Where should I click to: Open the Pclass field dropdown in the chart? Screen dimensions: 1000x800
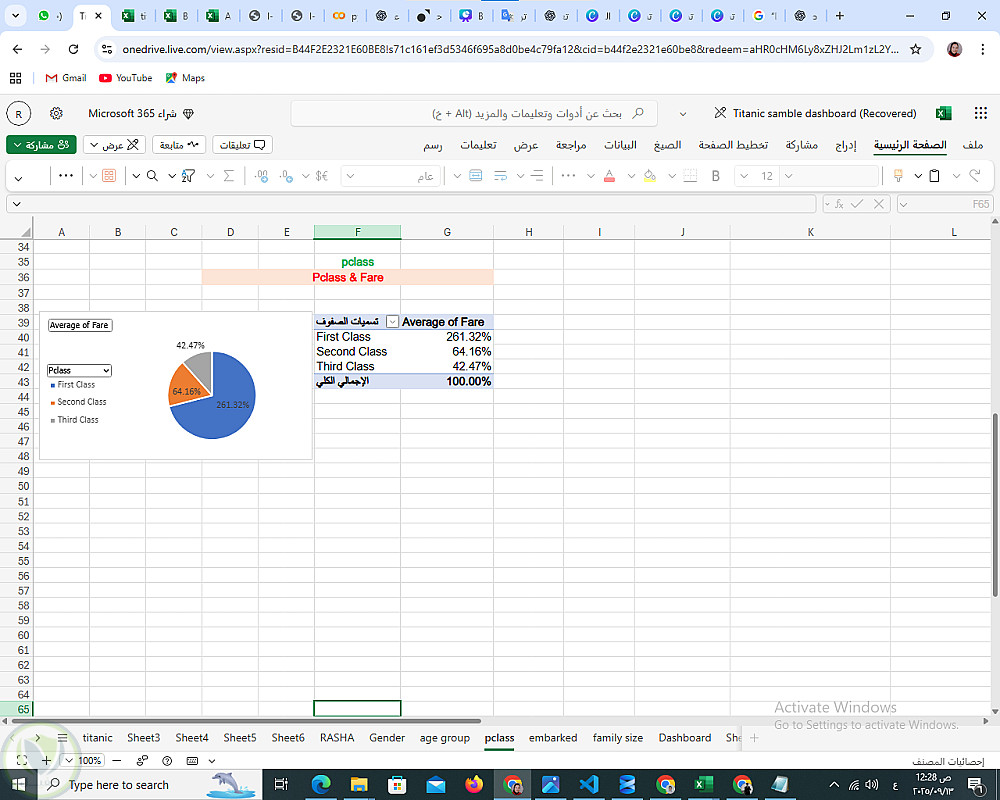click(107, 371)
